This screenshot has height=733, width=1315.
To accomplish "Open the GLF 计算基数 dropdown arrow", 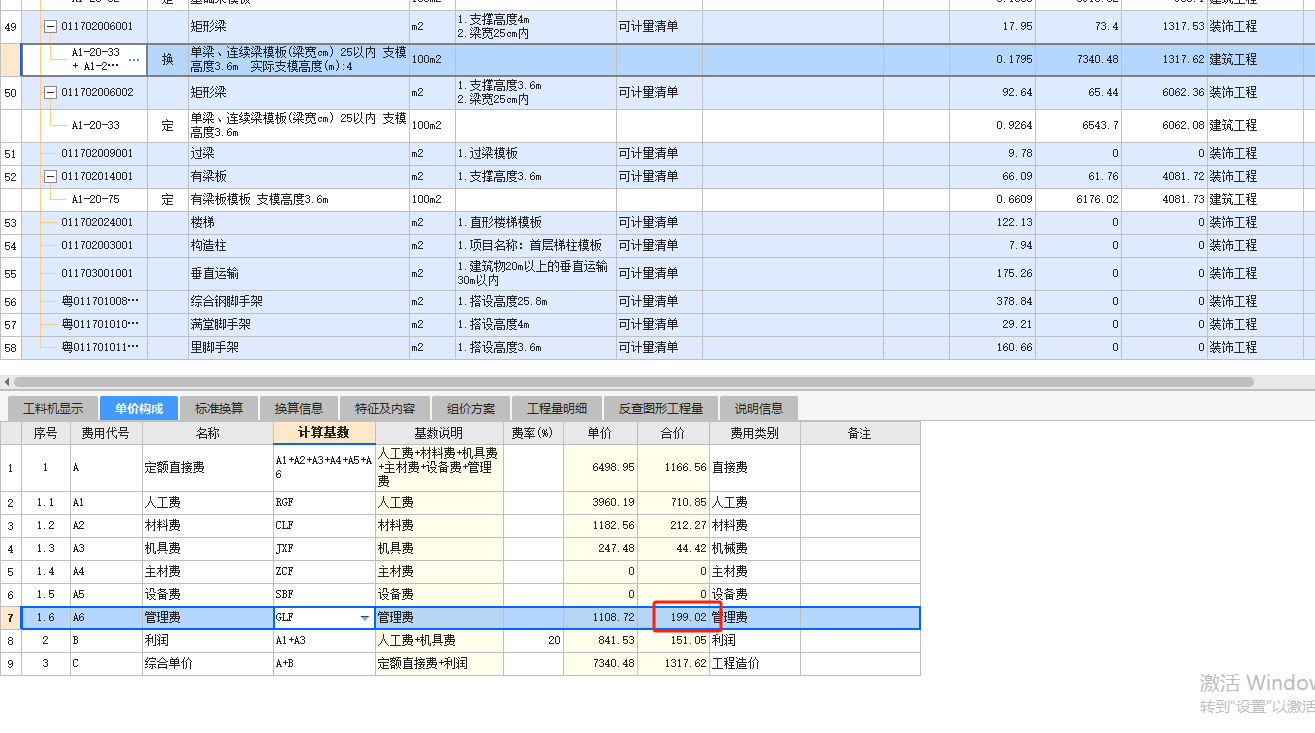I will [364, 618].
